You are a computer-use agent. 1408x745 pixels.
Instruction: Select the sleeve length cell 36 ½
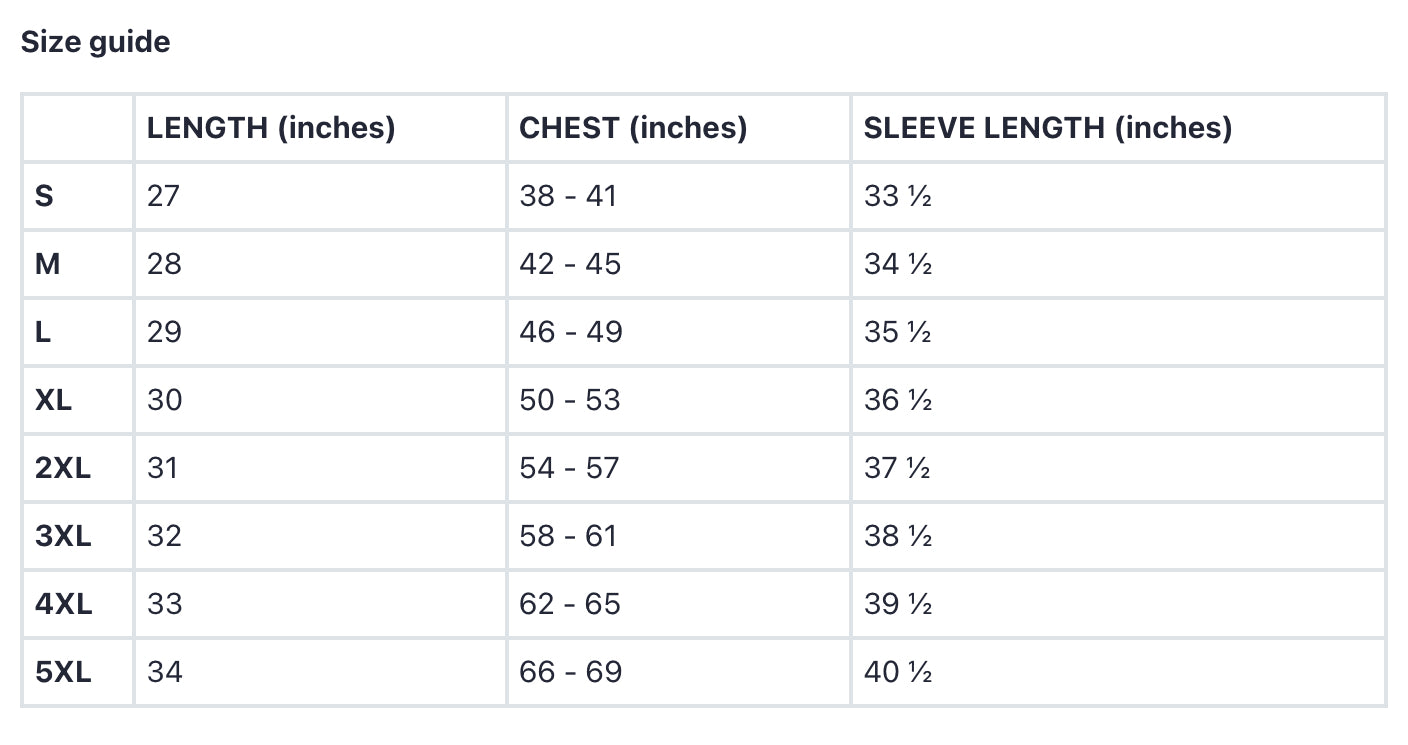898,400
